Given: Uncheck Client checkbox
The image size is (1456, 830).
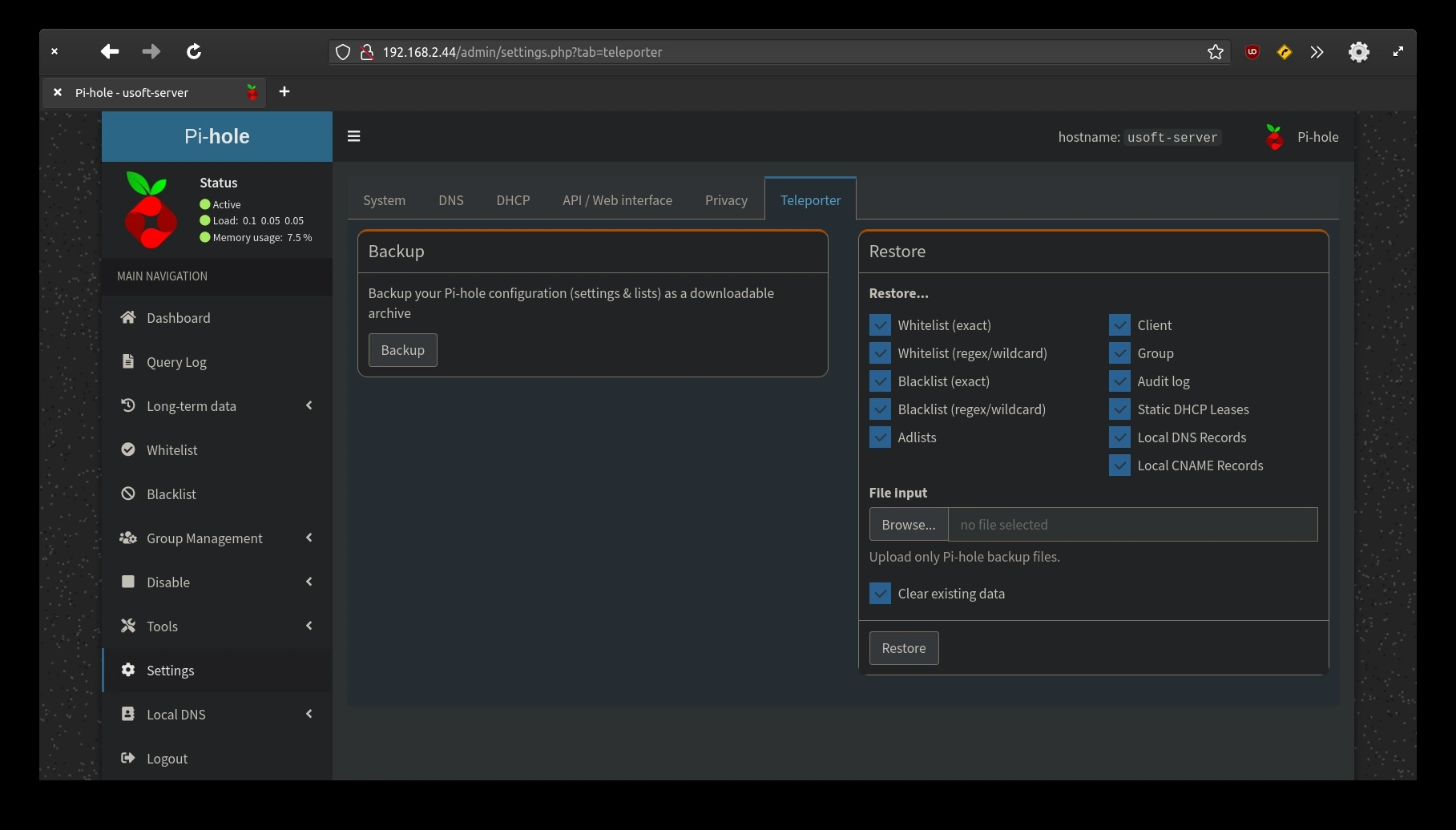Looking at the screenshot, I should point(1119,325).
